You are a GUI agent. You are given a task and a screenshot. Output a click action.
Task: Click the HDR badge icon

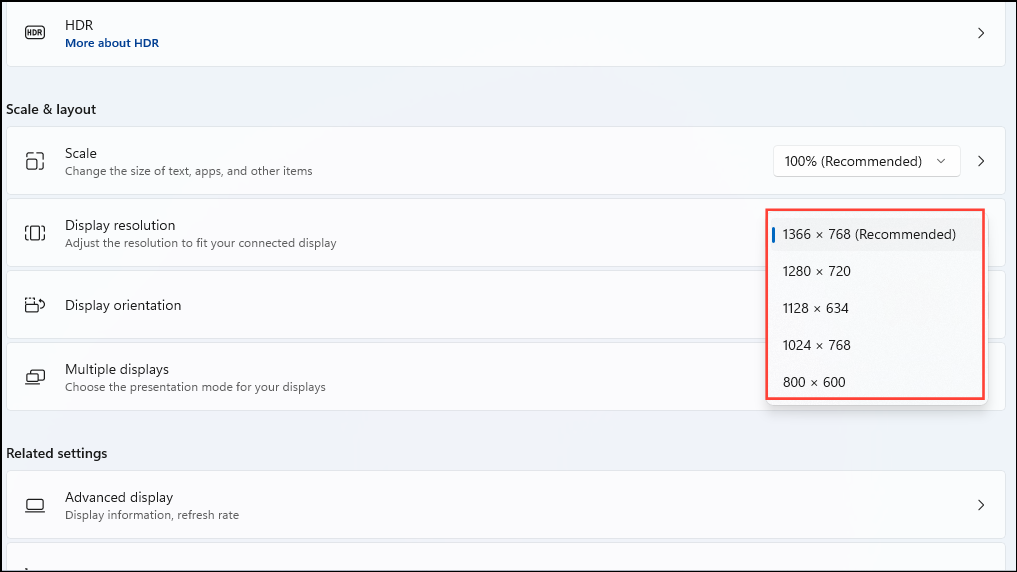[x=35, y=33]
